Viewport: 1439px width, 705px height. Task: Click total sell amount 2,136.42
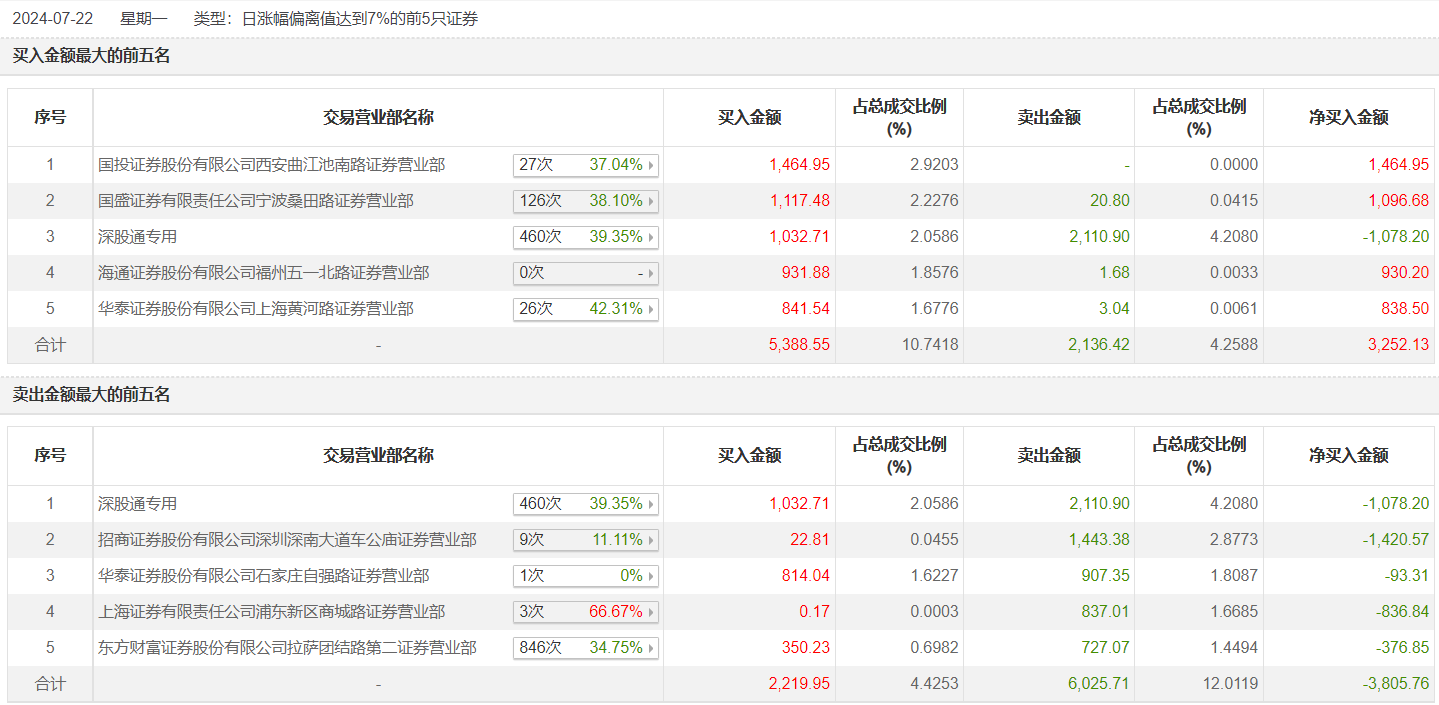tap(1099, 345)
